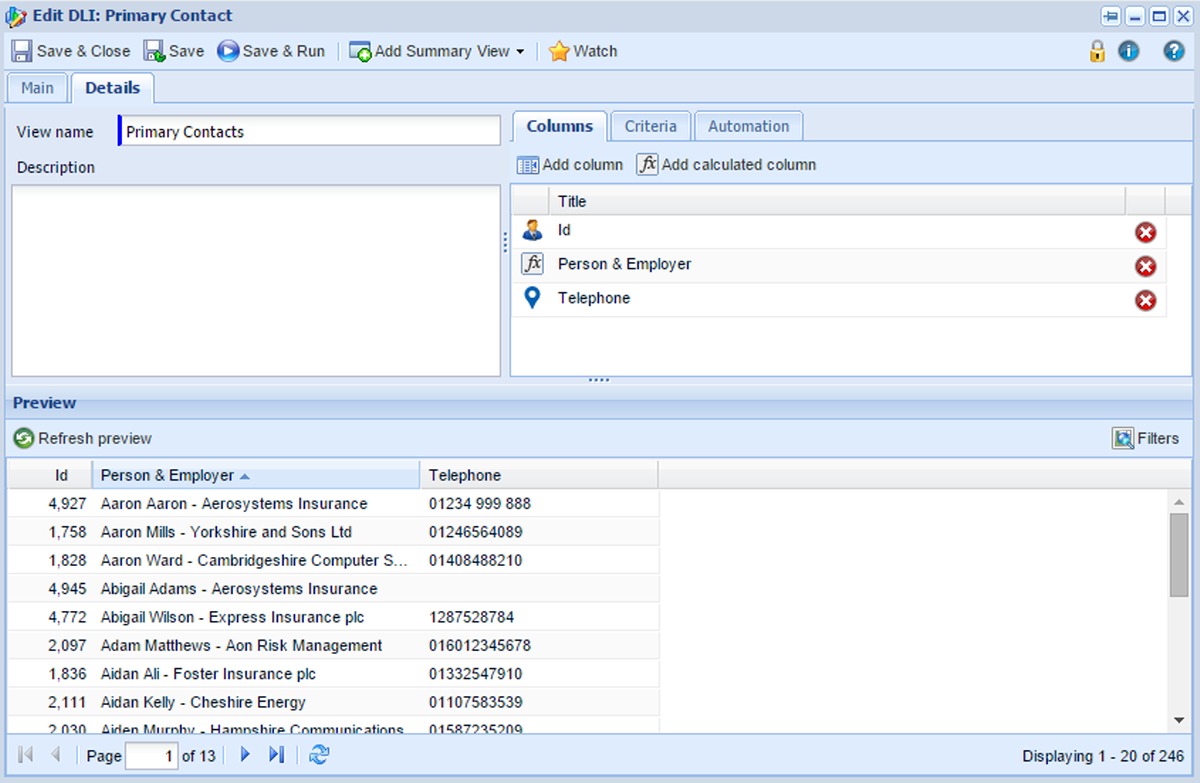Click the horizontal splitter dots above Preview
1200x783 pixels.
599,380
